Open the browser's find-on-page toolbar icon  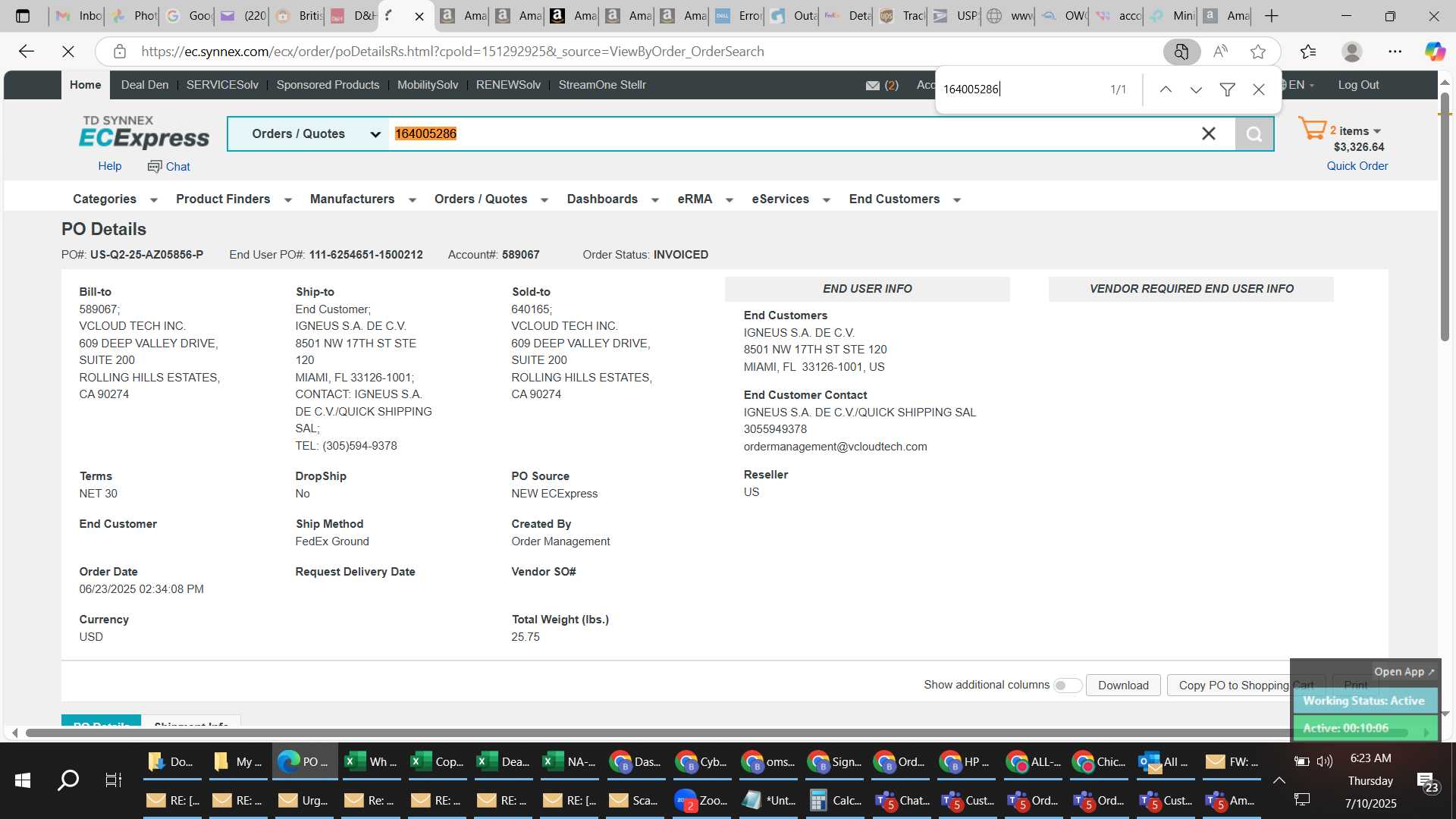(x=1181, y=52)
